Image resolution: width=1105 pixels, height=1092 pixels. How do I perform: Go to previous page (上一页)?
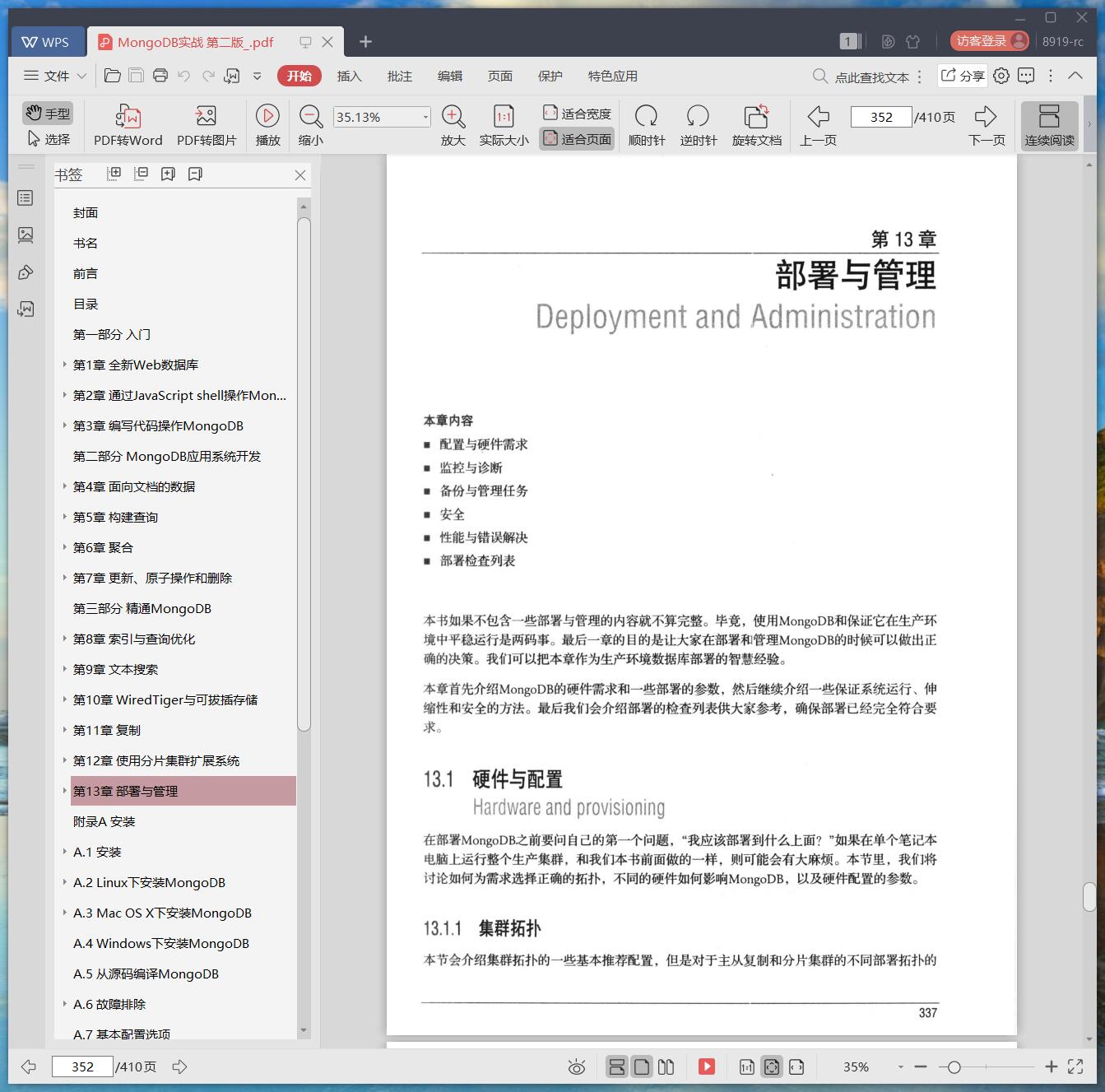click(x=818, y=126)
